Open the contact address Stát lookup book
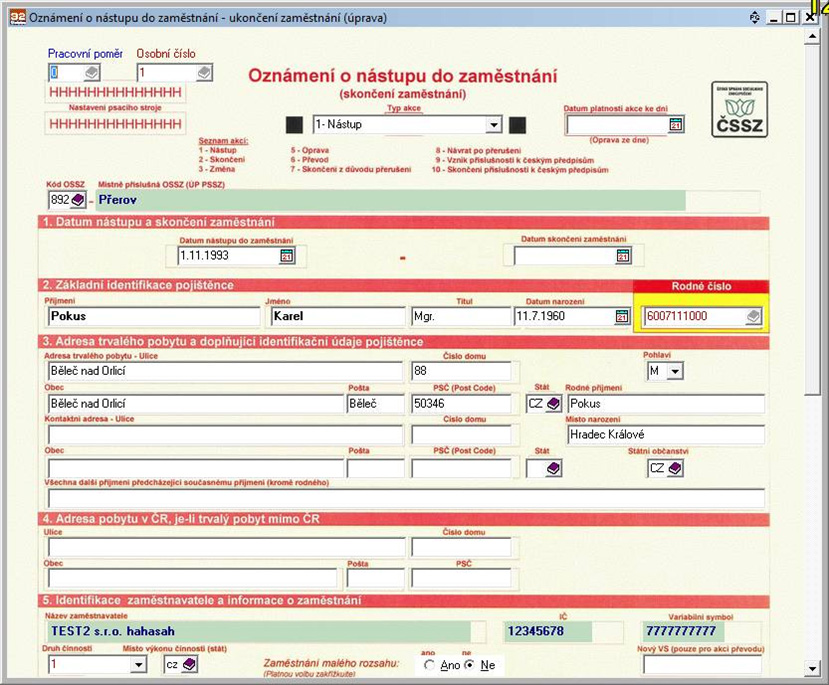This screenshot has width=829, height=685. [x=553, y=468]
